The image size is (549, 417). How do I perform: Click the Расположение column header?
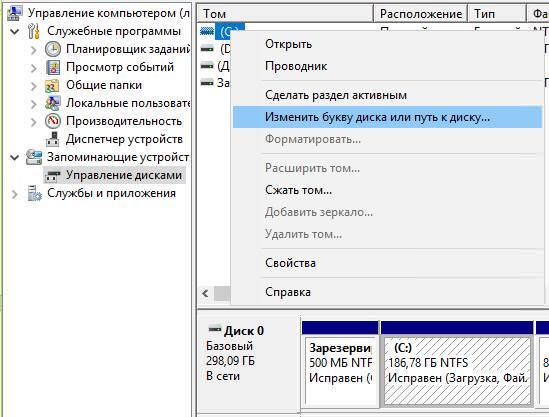(x=421, y=14)
